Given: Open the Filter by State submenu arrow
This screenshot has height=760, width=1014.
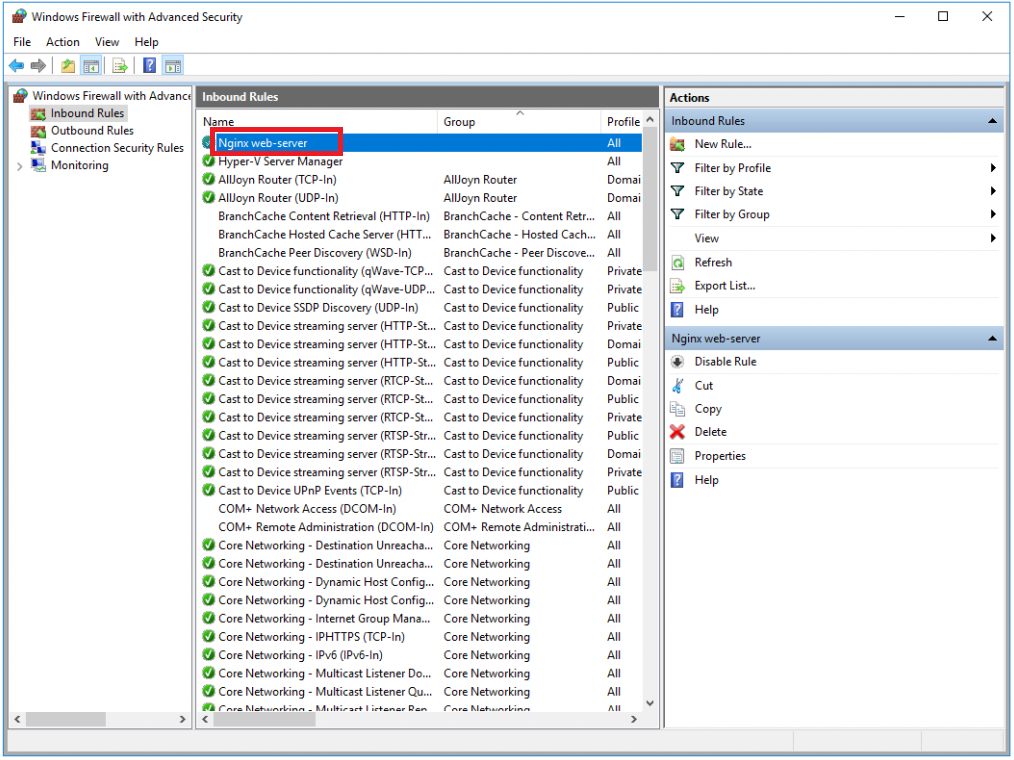Looking at the screenshot, I should click(993, 191).
